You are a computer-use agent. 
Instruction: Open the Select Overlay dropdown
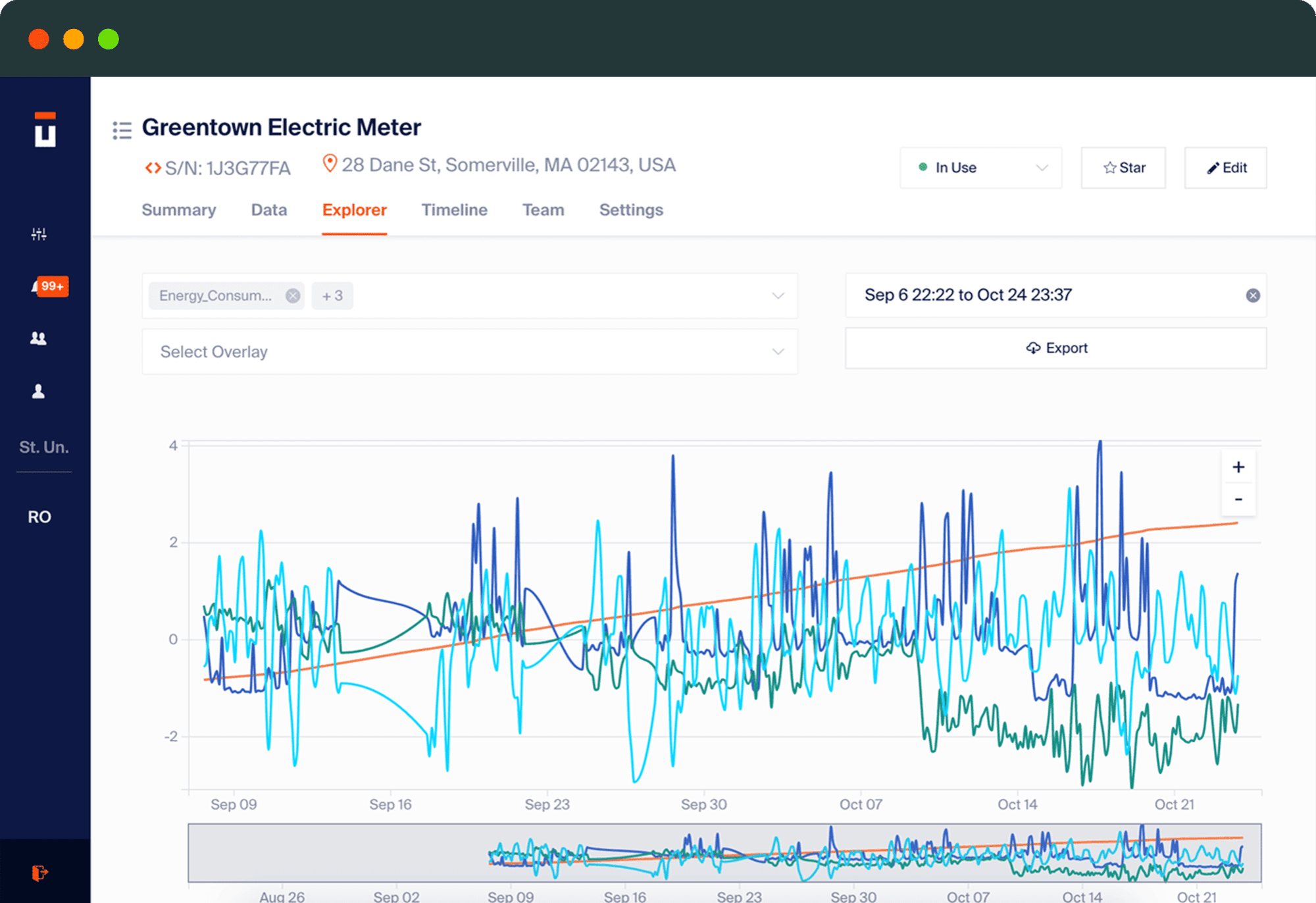470,352
